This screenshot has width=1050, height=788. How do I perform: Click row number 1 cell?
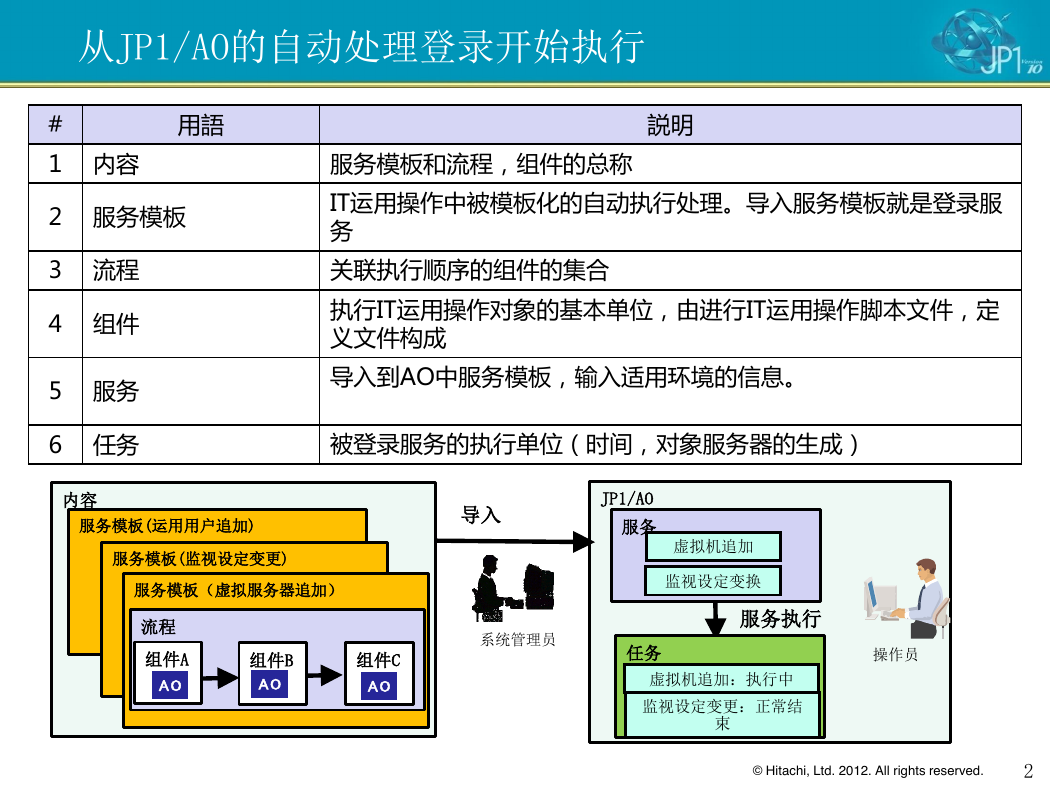[56, 164]
